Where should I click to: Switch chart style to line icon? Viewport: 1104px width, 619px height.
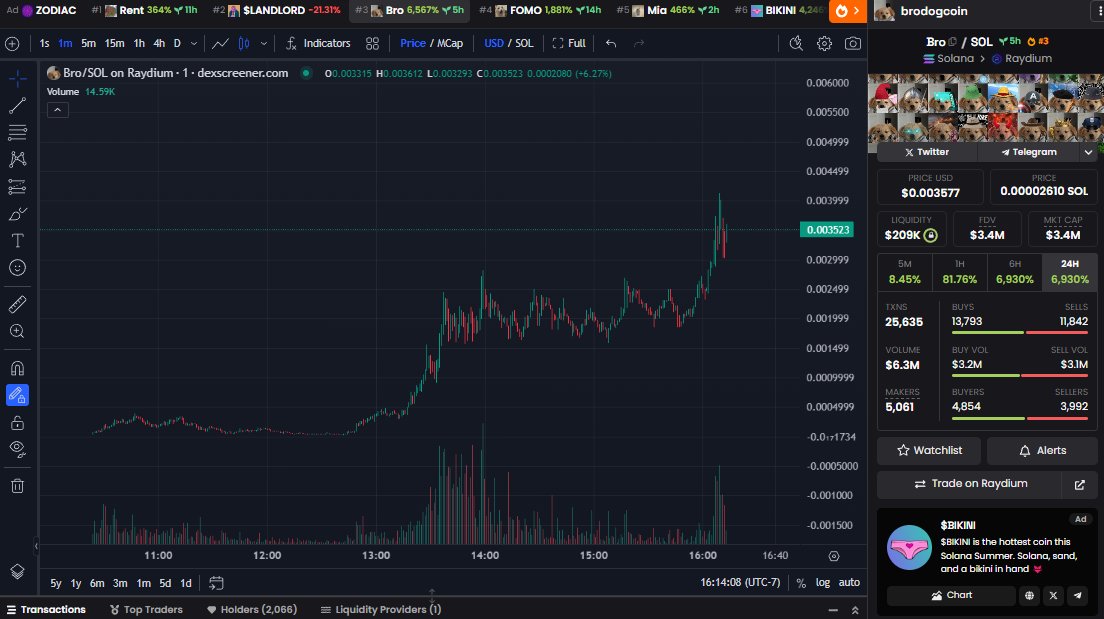point(220,44)
